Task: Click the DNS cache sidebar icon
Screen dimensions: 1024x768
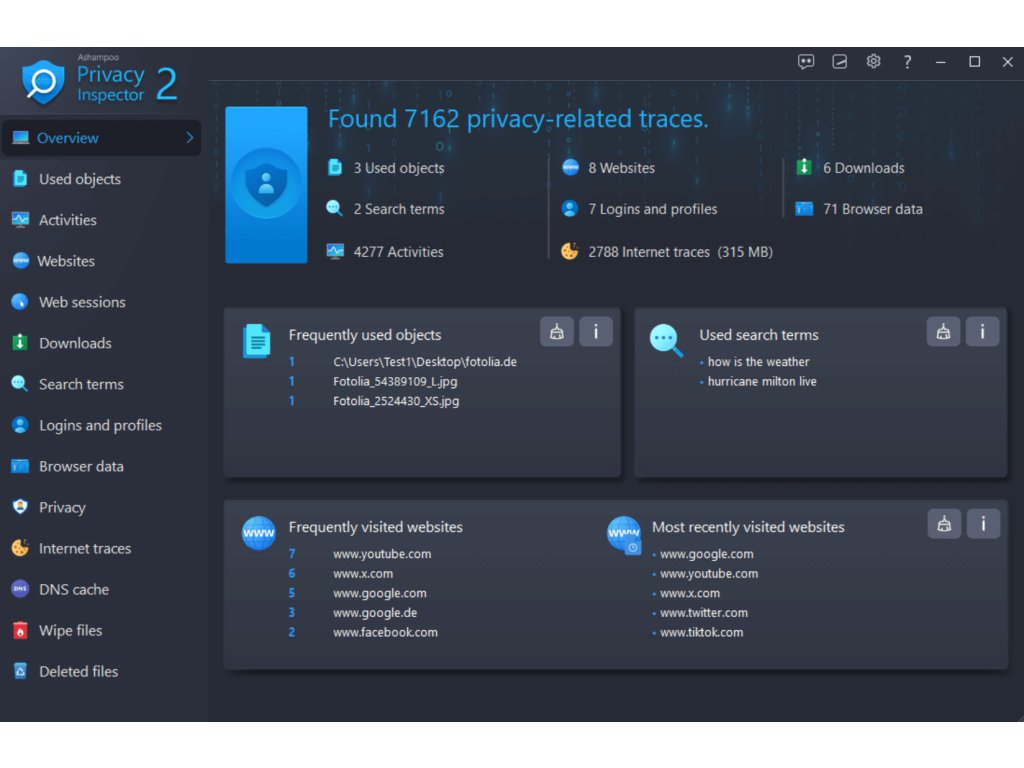Action: [20, 589]
